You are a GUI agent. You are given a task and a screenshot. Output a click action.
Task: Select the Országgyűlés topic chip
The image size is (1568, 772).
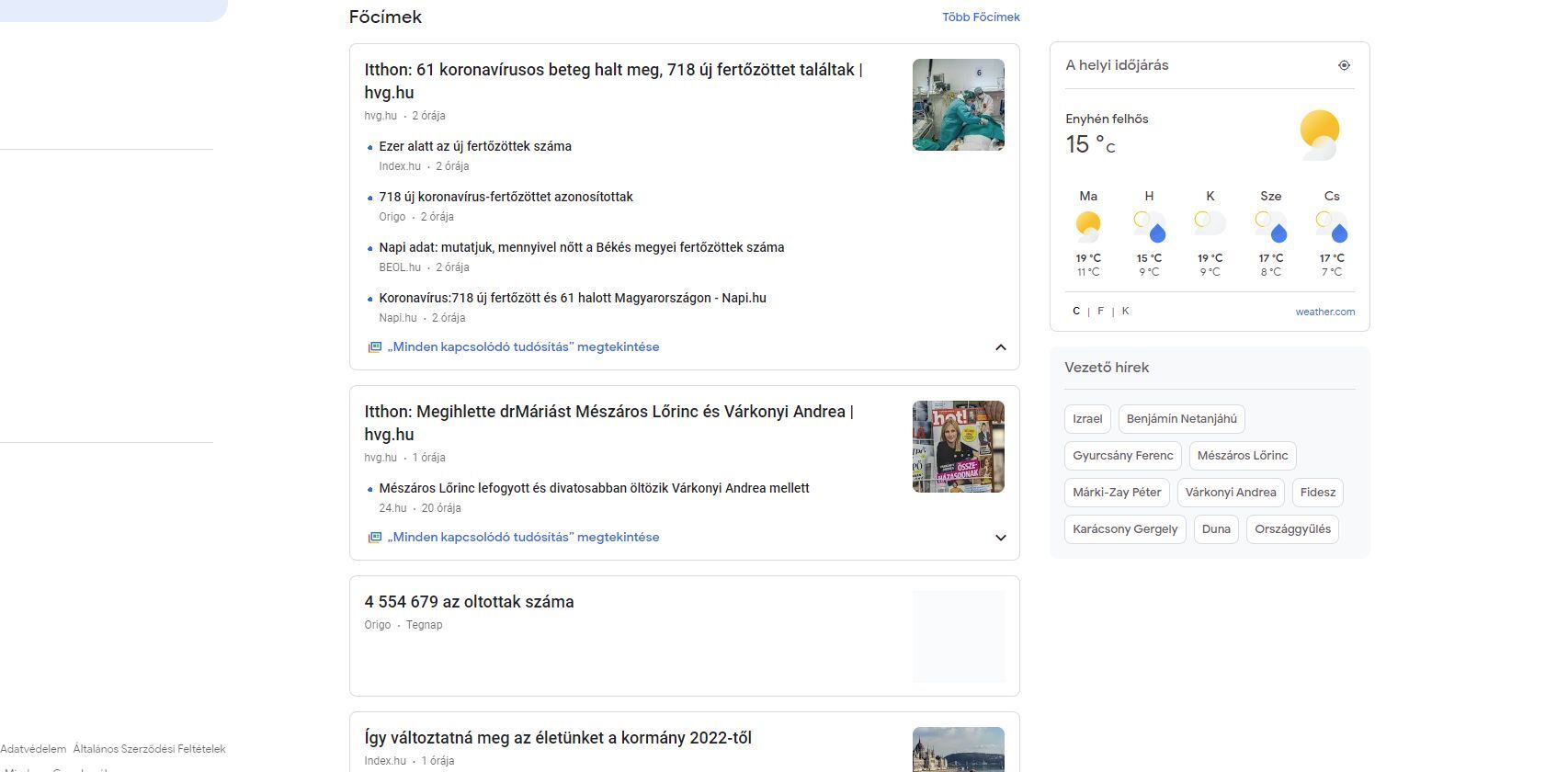(1292, 529)
